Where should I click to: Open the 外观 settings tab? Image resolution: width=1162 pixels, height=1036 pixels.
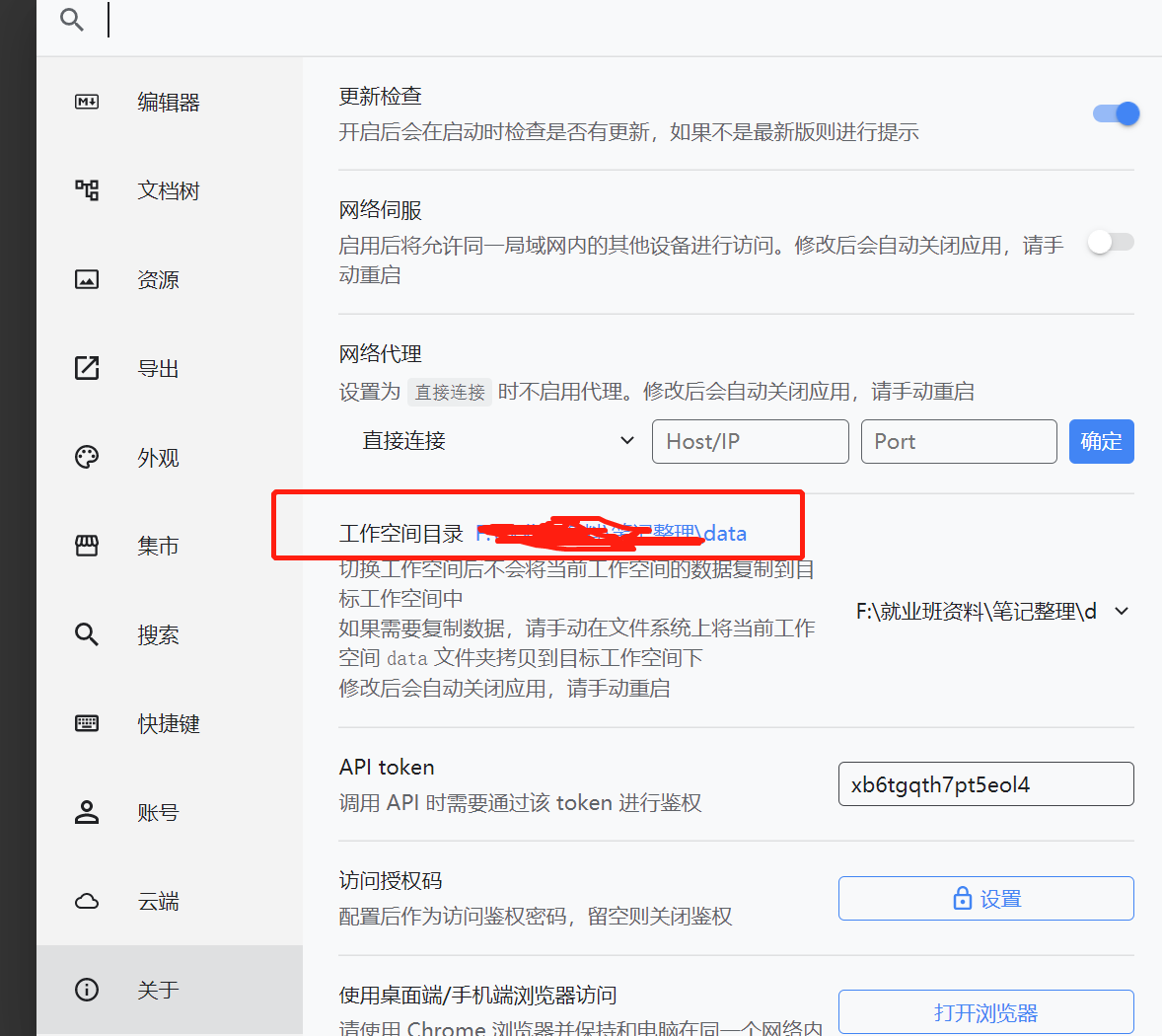click(x=170, y=457)
